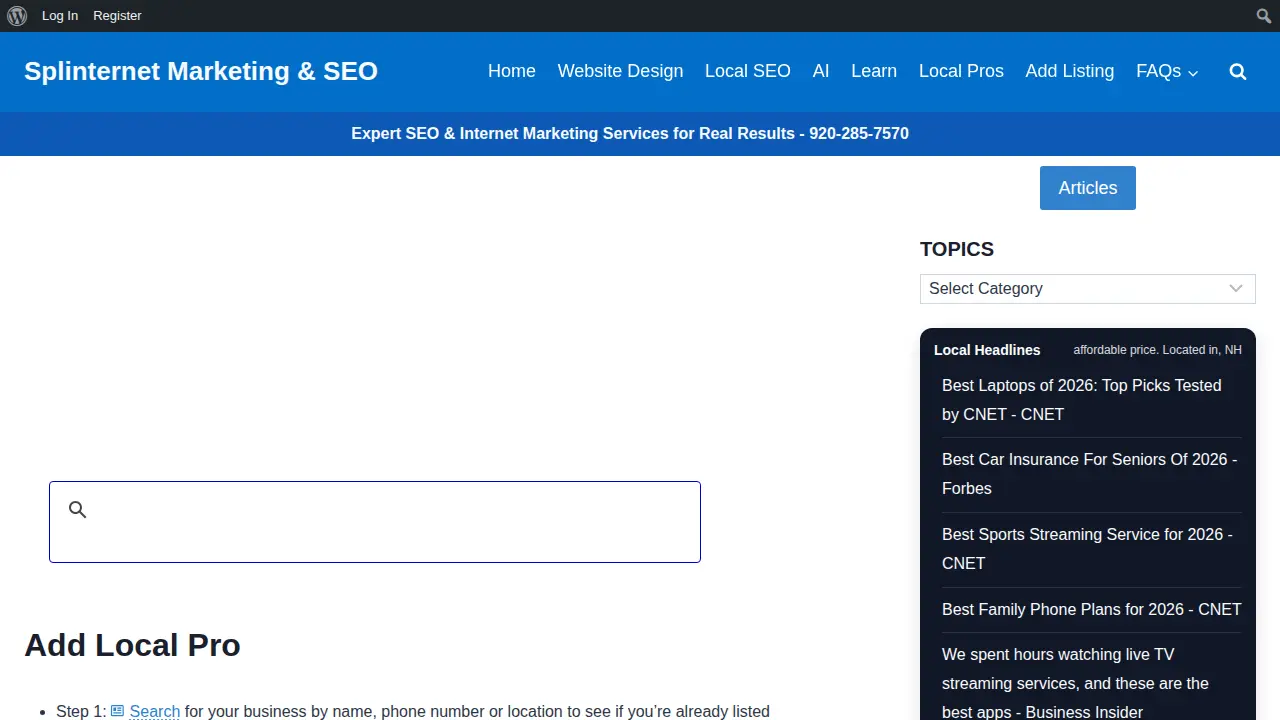
Task: Focus the large business search field
Action: click(x=375, y=522)
